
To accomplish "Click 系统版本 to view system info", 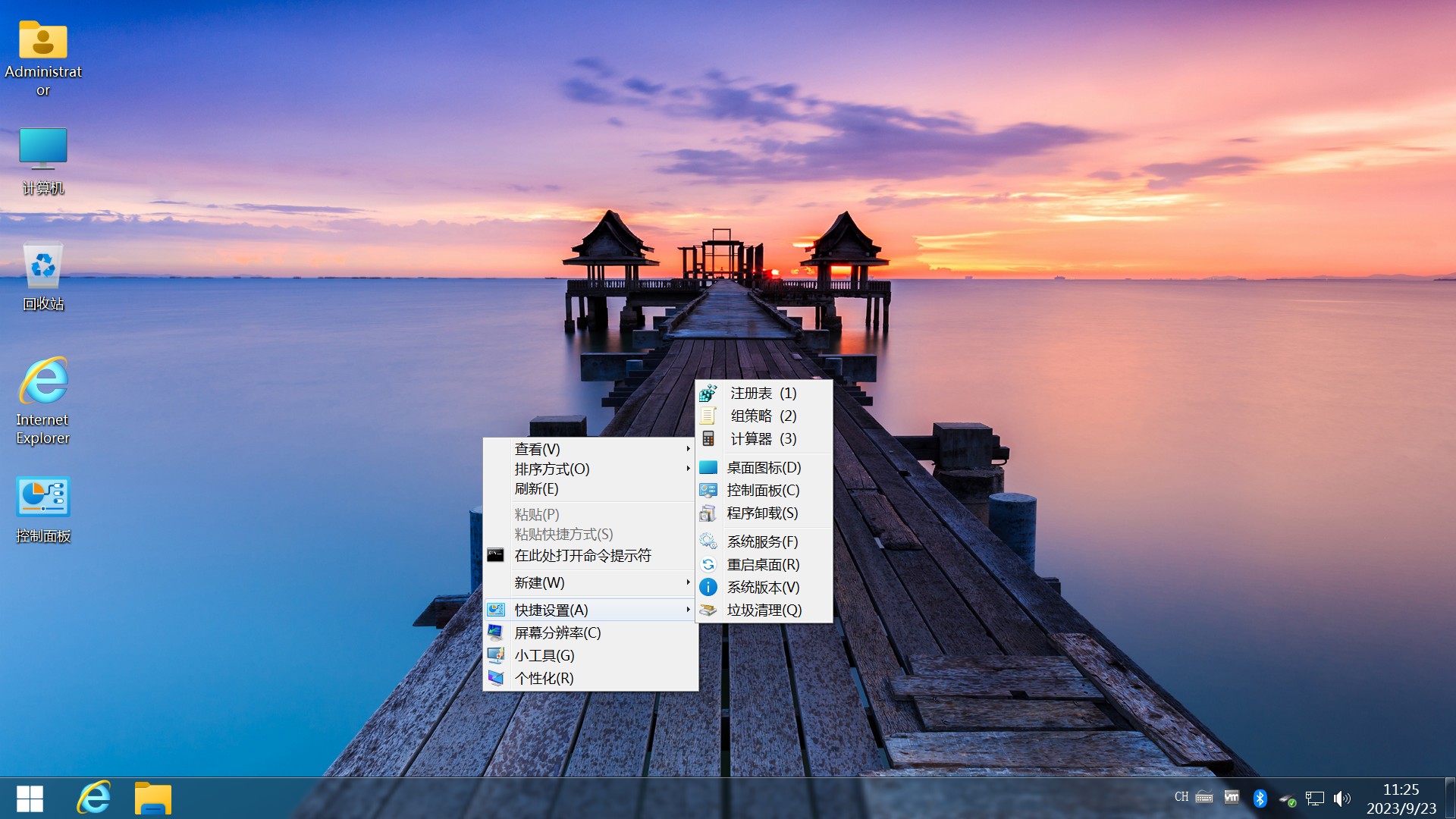I will (762, 587).
